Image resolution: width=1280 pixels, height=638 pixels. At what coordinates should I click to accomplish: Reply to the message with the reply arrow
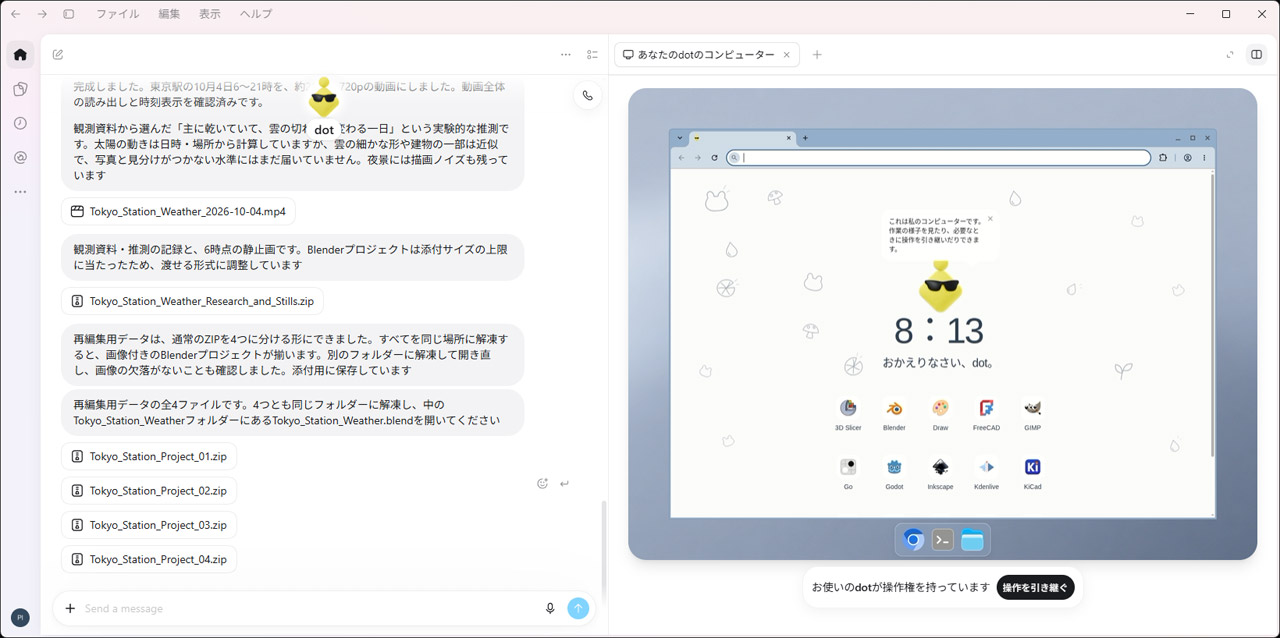point(565,483)
